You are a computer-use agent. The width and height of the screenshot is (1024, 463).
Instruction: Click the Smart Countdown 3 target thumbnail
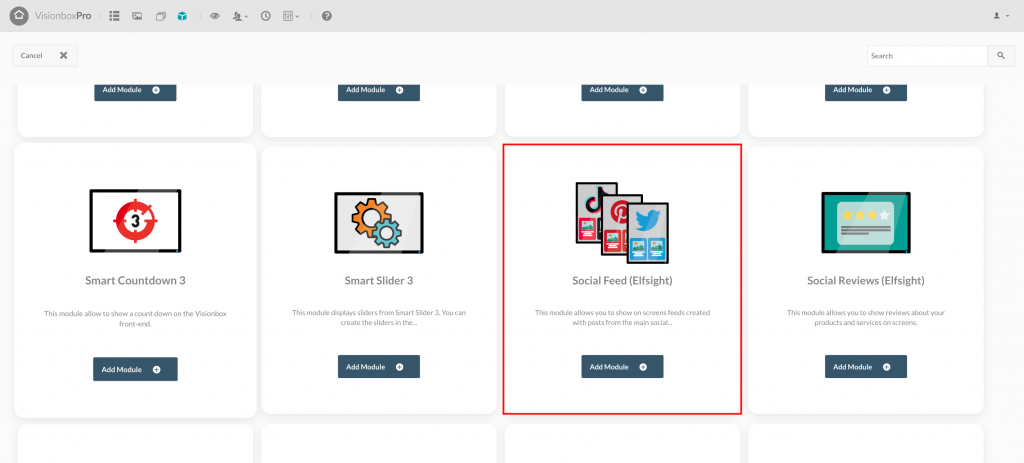point(135,221)
